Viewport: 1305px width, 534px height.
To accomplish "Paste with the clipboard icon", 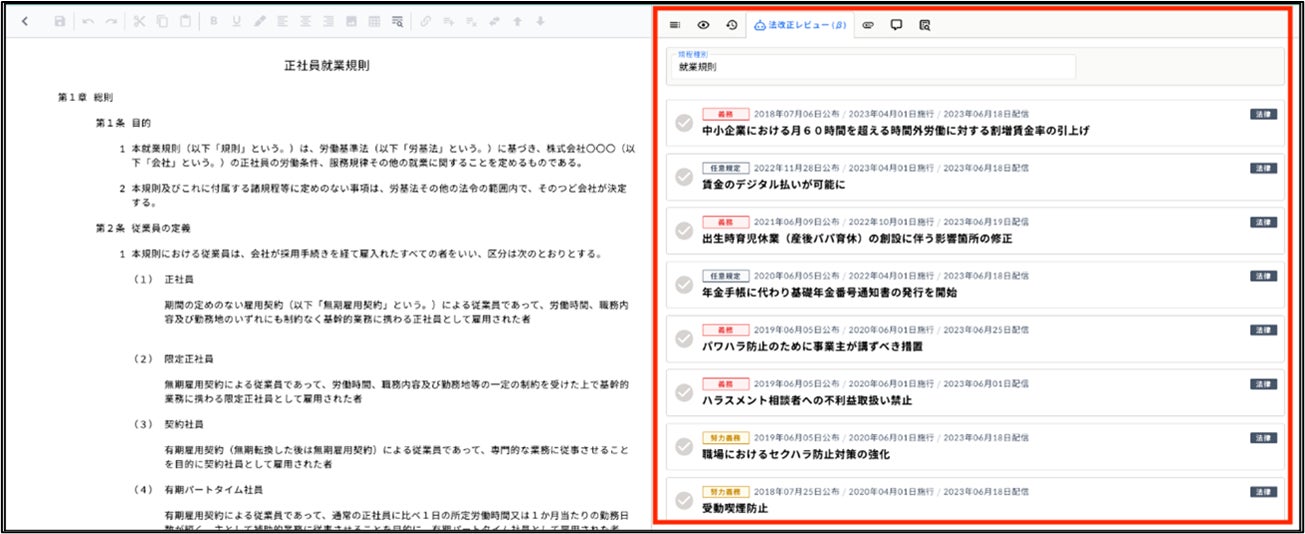I will [x=185, y=21].
